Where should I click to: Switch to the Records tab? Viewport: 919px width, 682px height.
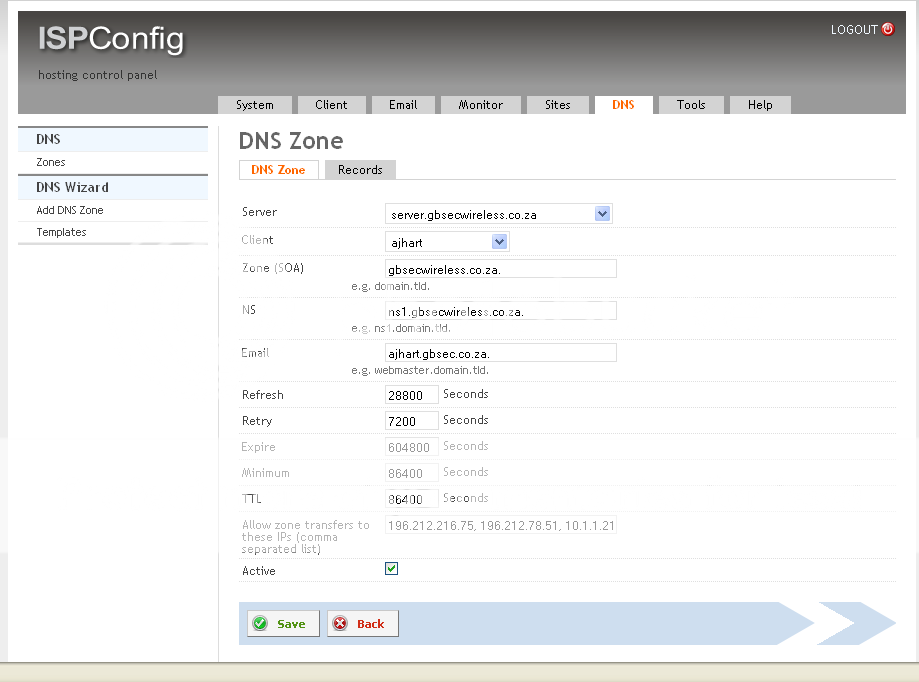(x=359, y=170)
